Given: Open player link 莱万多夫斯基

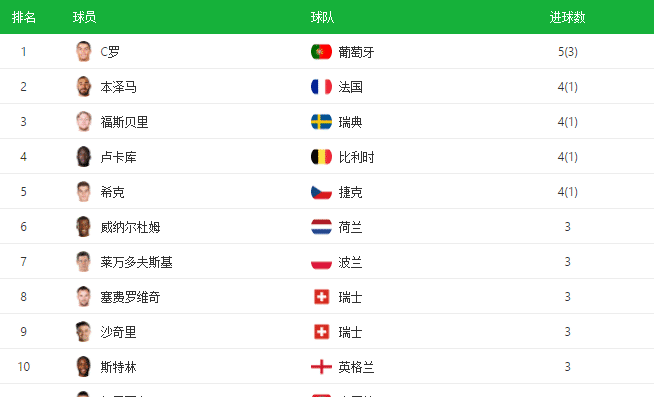Looking at the screenshot, I should (x=136, y=262).
